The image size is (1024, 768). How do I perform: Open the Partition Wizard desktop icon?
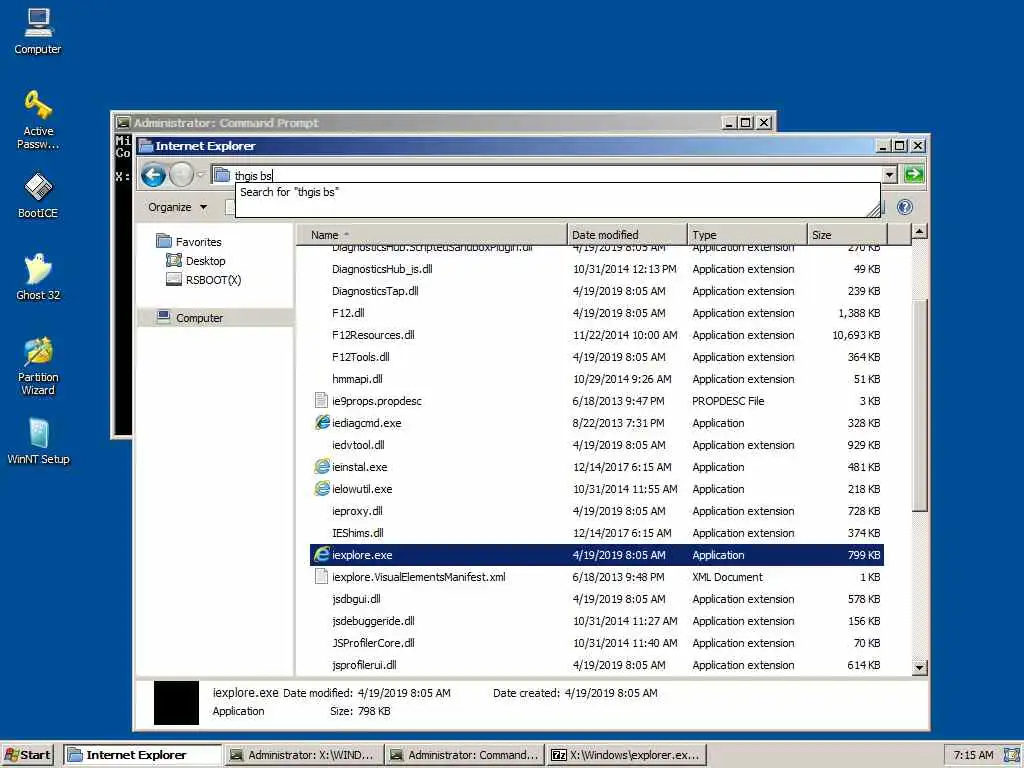point(38,366)
